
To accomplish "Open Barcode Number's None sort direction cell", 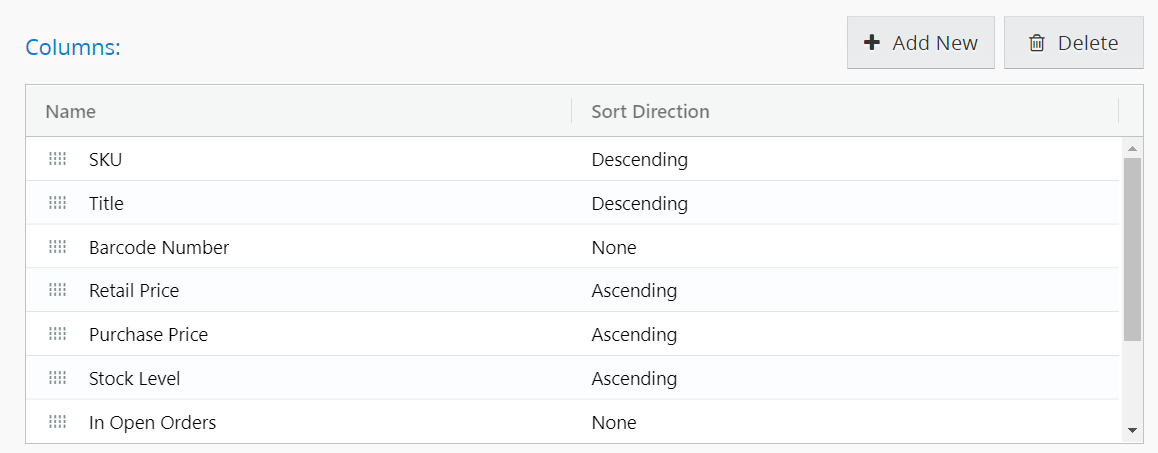I will (614, 247).
